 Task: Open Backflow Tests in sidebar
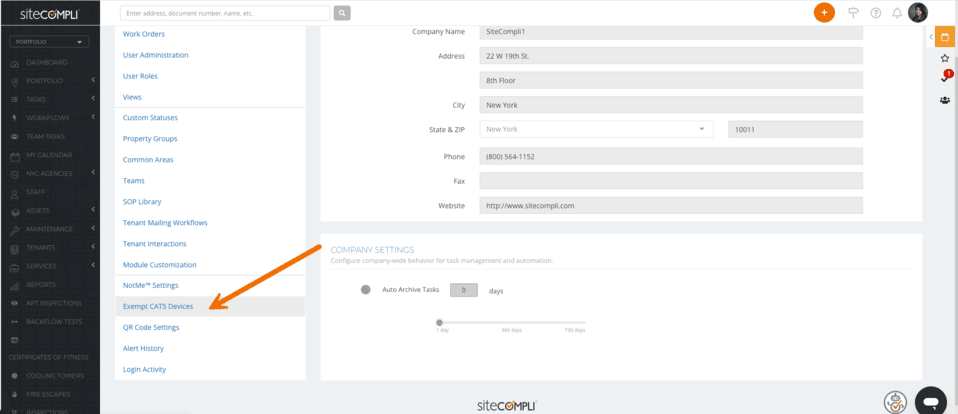[54, 321]
